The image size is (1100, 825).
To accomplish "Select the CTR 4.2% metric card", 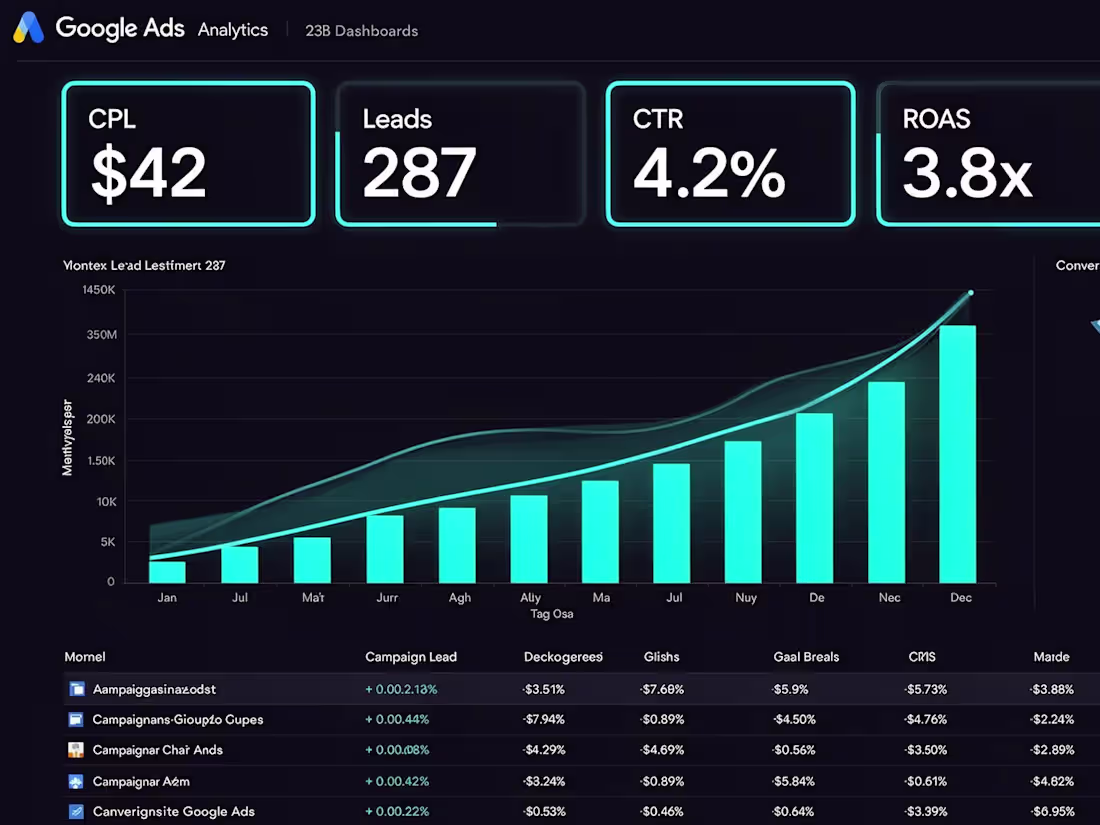I will click(x=730, y=154).
